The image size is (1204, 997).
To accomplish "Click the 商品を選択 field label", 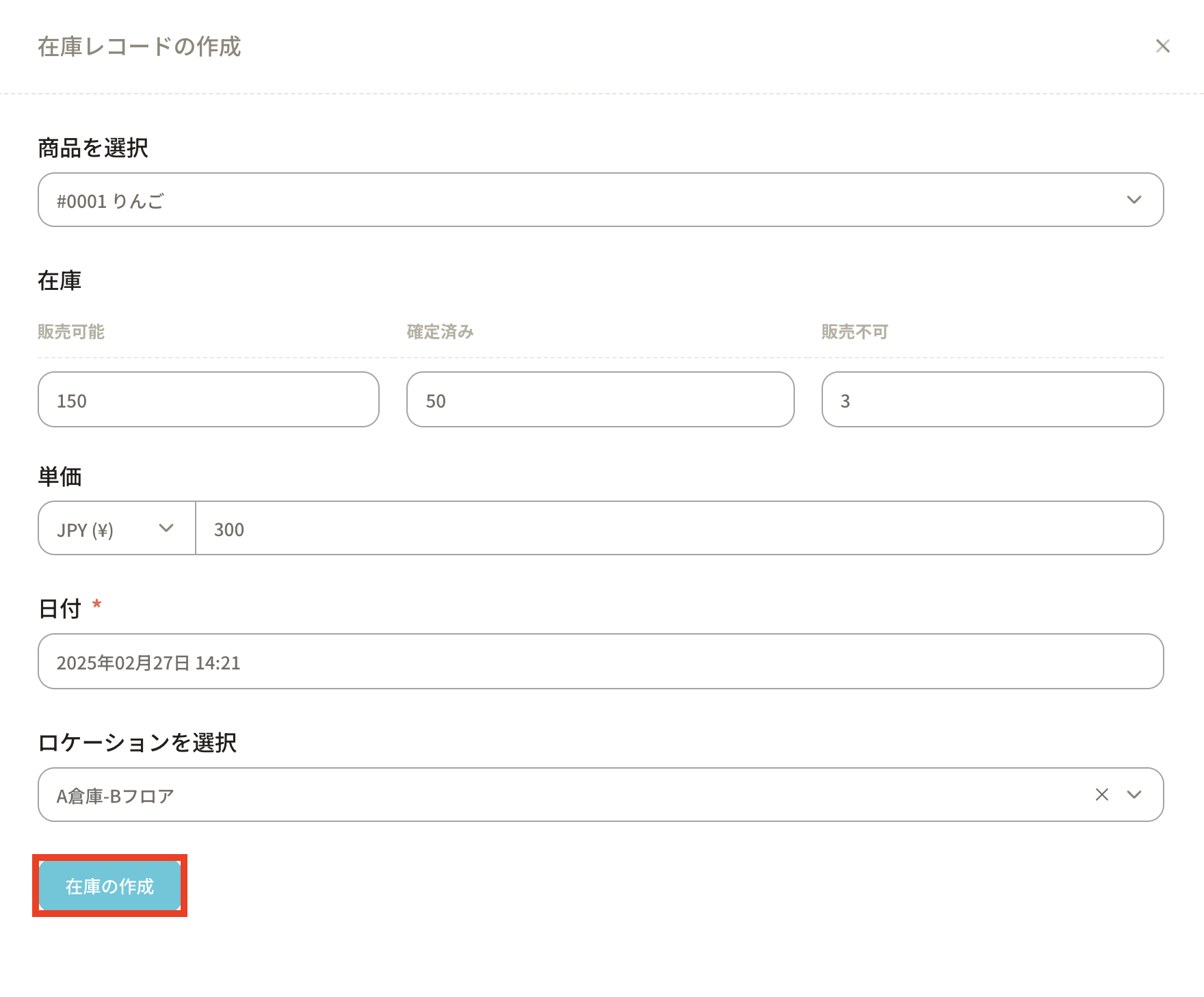I will pyautogui.click(x=93, y=148).
